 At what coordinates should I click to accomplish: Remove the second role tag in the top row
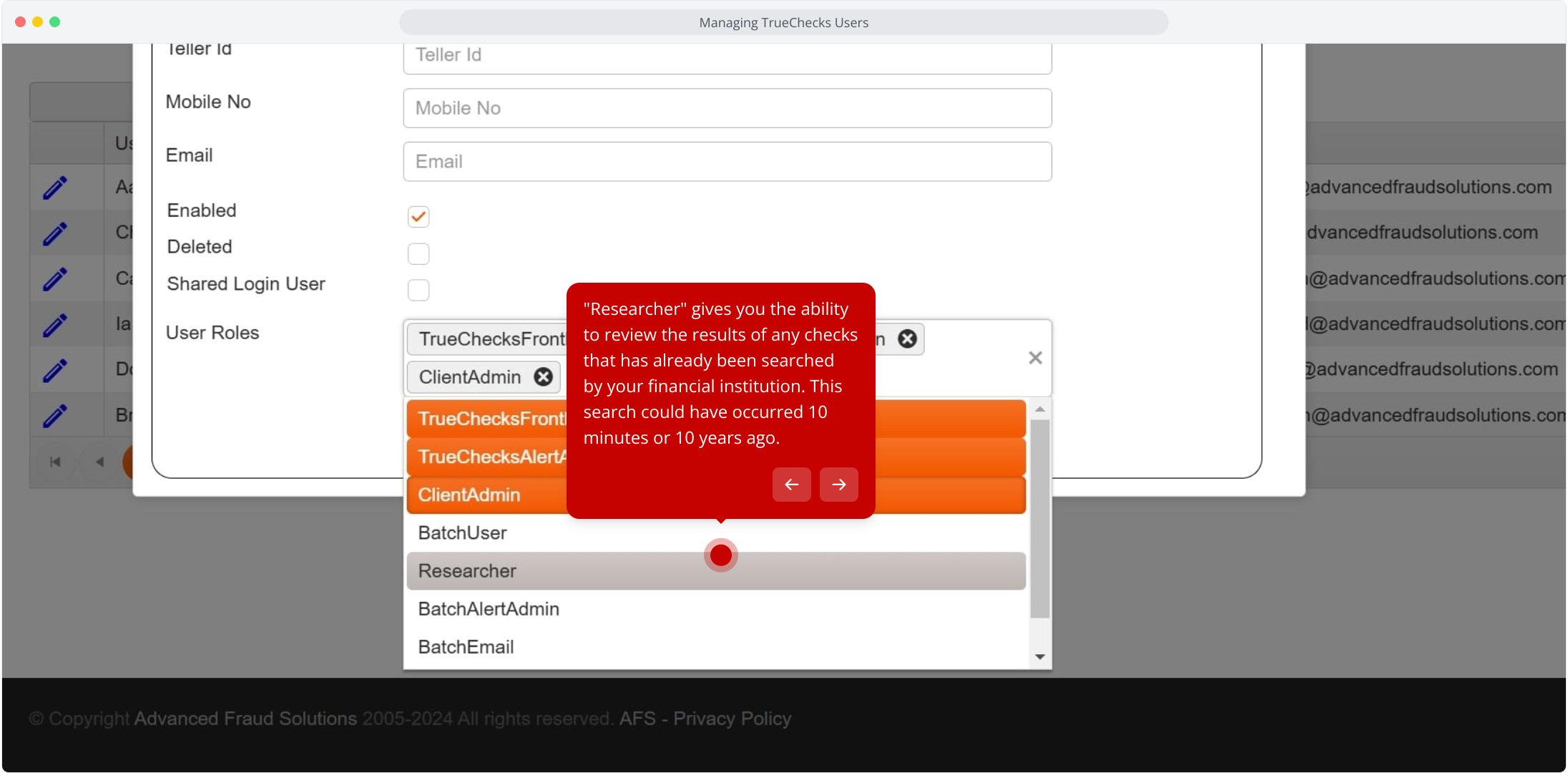(907, 339)
